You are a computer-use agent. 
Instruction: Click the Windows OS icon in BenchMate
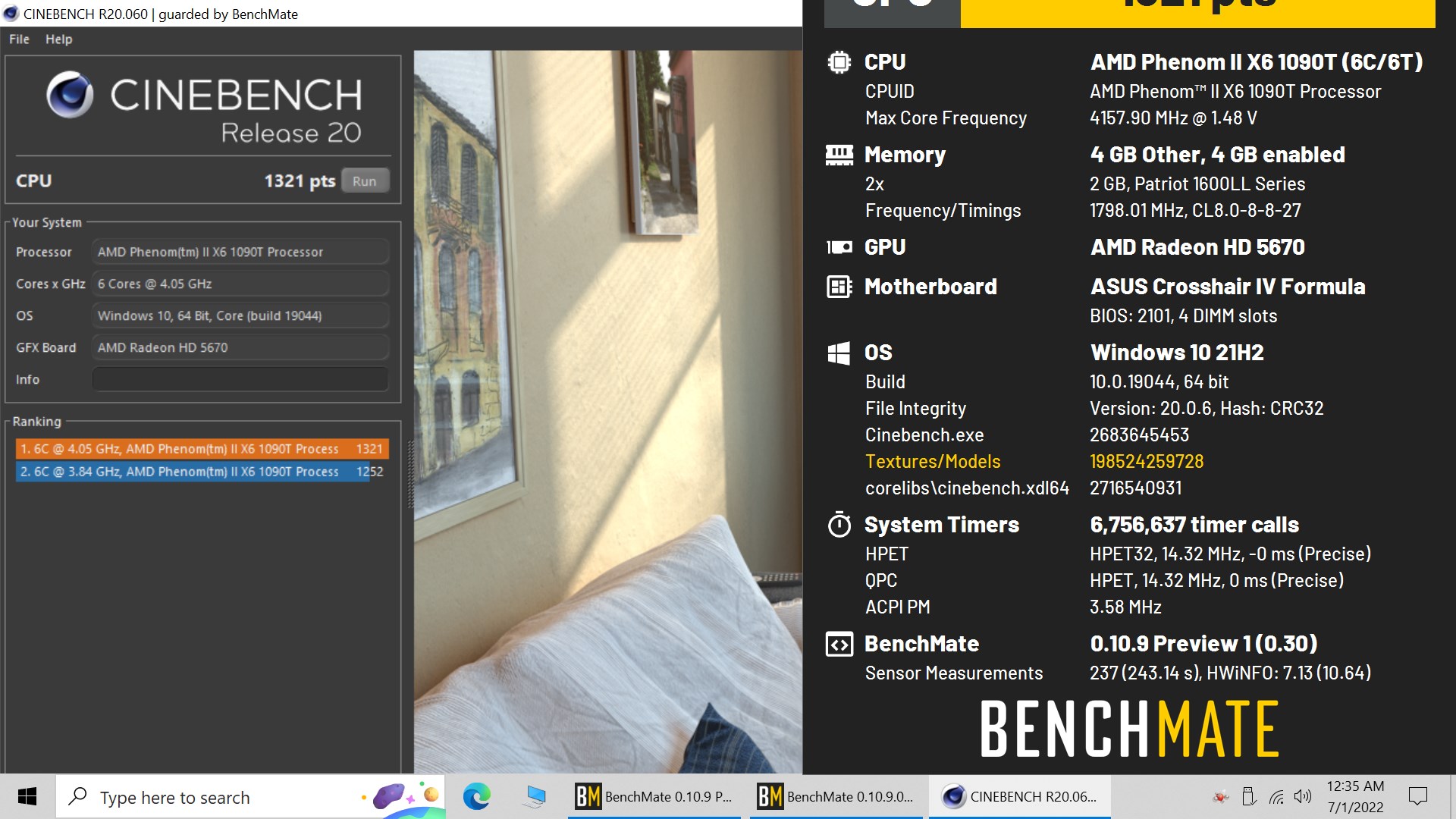(839, 353)
